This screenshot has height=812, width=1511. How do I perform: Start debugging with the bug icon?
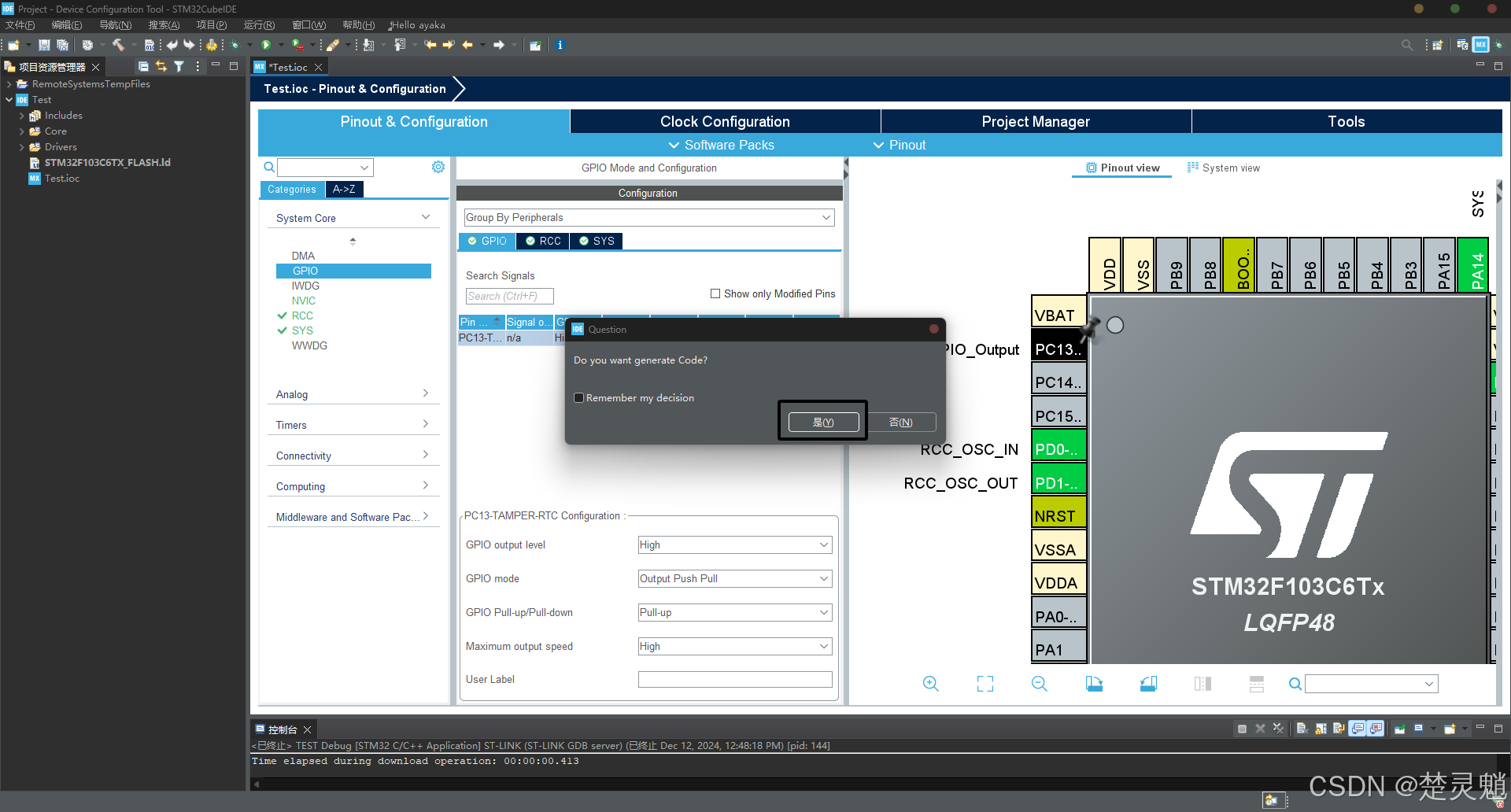235,45
